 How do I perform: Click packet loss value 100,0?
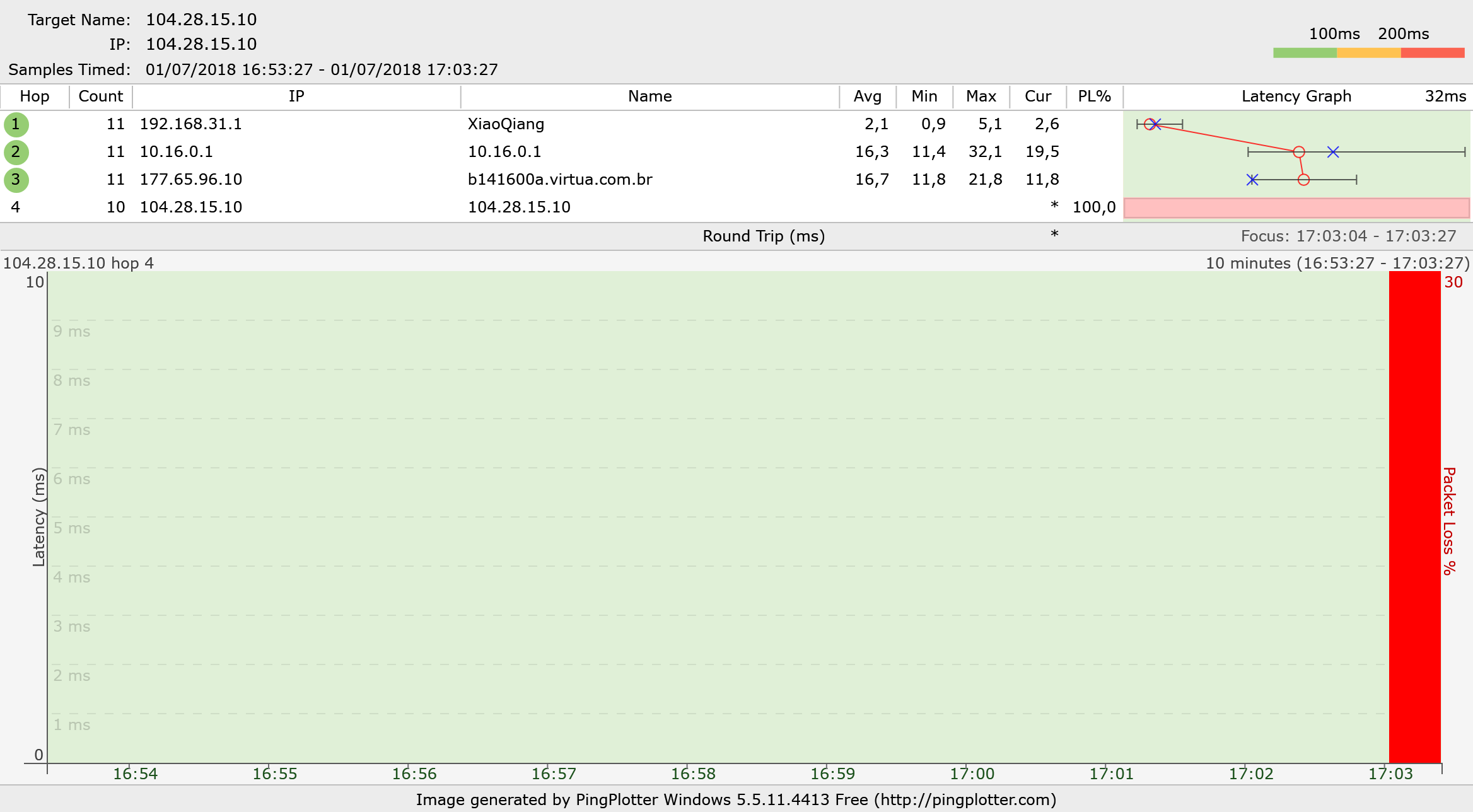[x=1094, y=207]
